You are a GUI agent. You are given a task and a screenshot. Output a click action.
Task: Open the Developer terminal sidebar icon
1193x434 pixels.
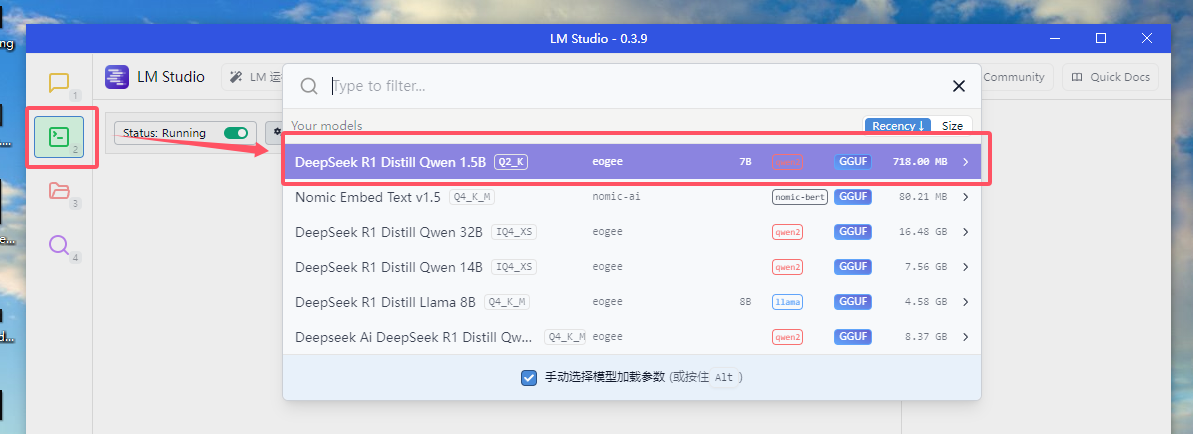pos(59,137)
